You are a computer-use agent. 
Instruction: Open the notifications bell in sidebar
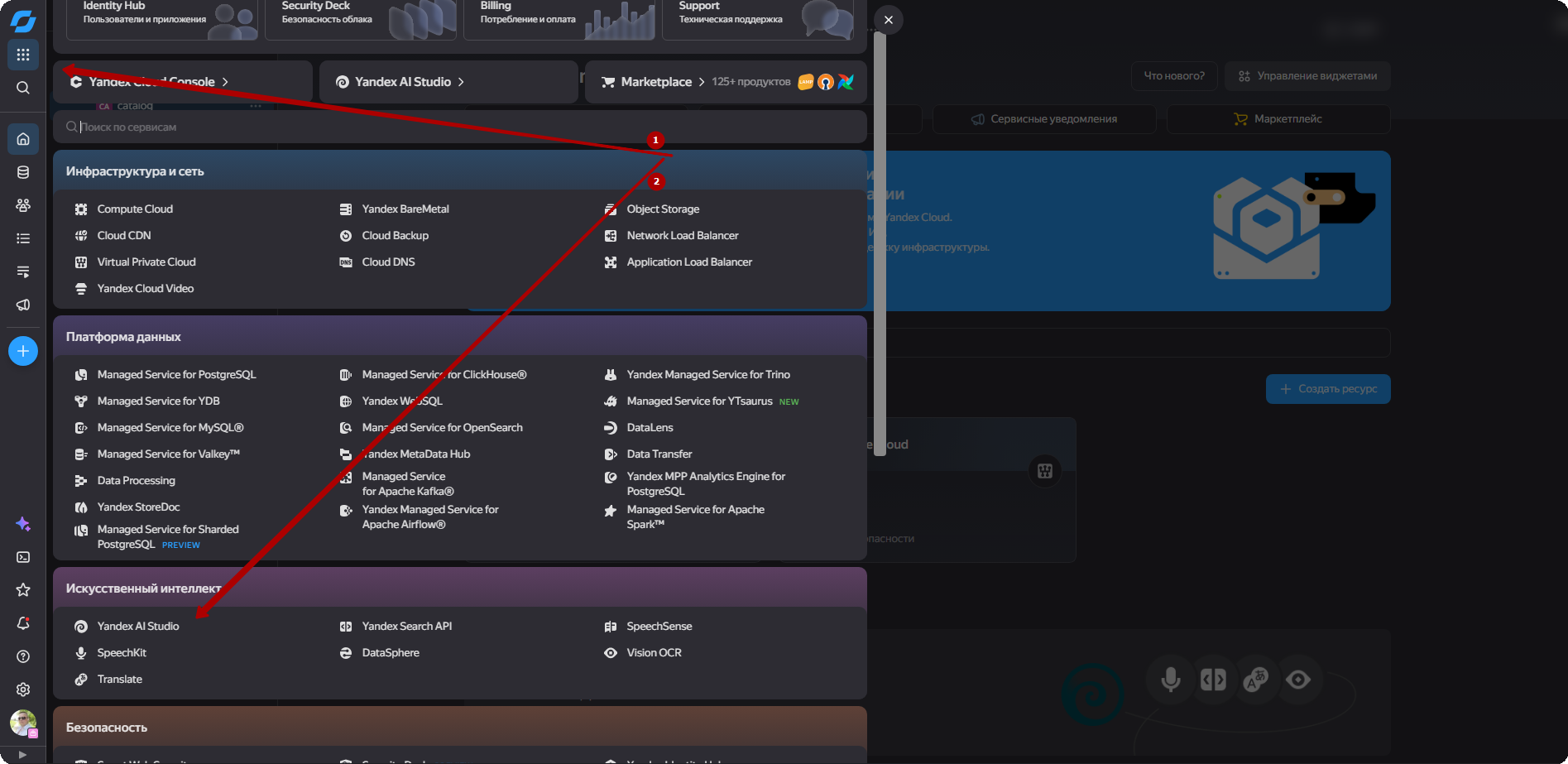[x=23, y=623]
